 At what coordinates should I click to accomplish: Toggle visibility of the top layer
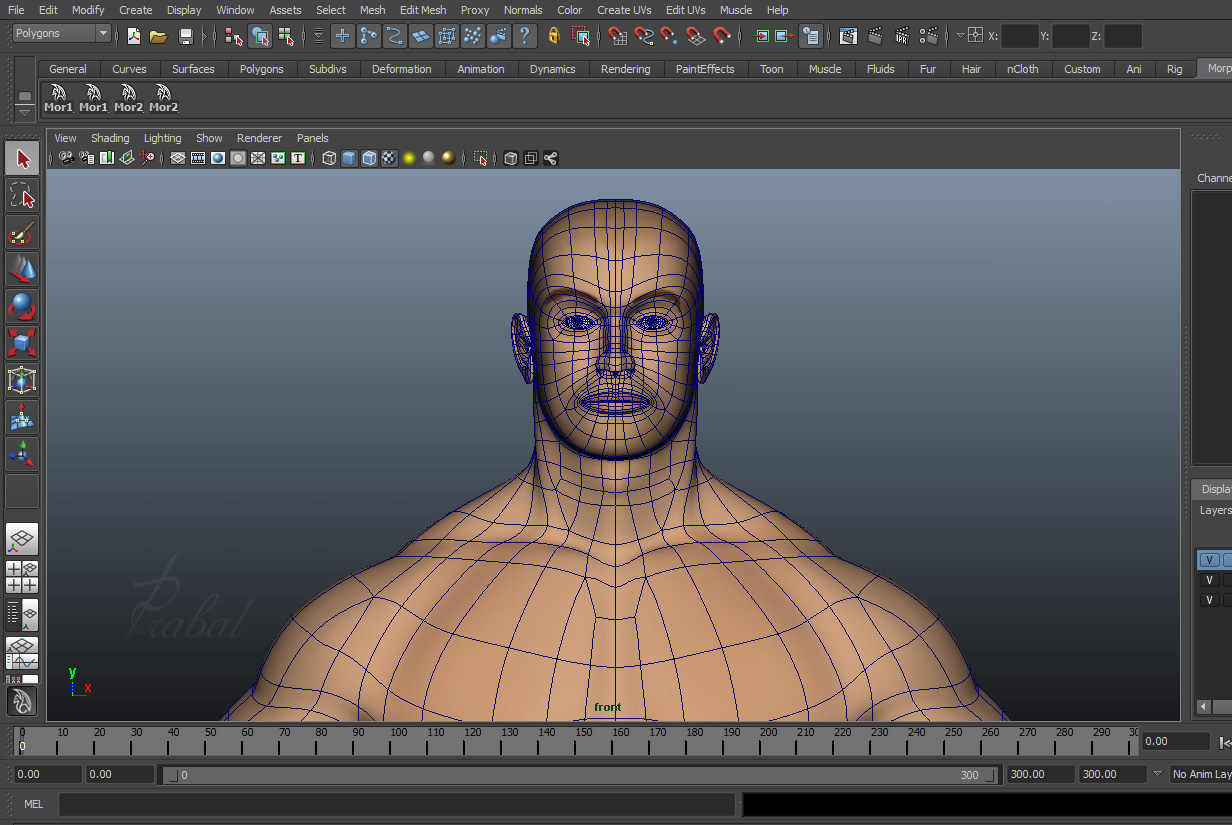[1209, 559]
